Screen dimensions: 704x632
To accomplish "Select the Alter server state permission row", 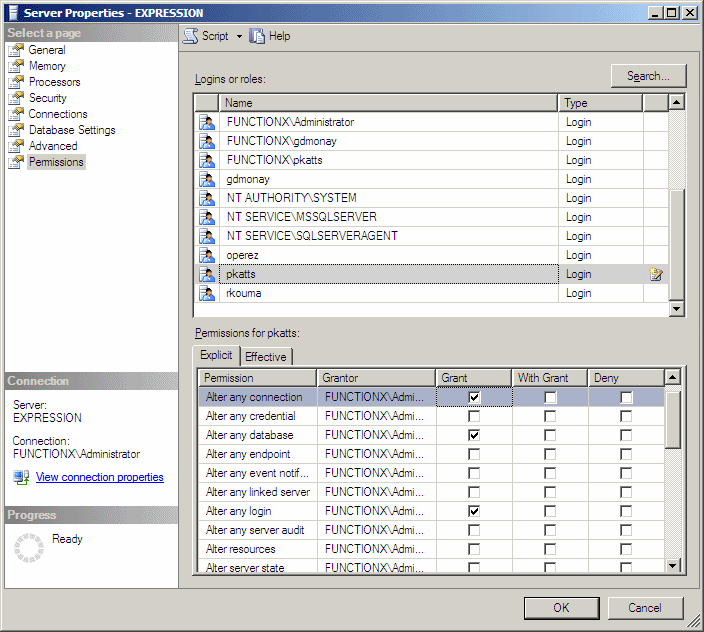I will point(431,567).
